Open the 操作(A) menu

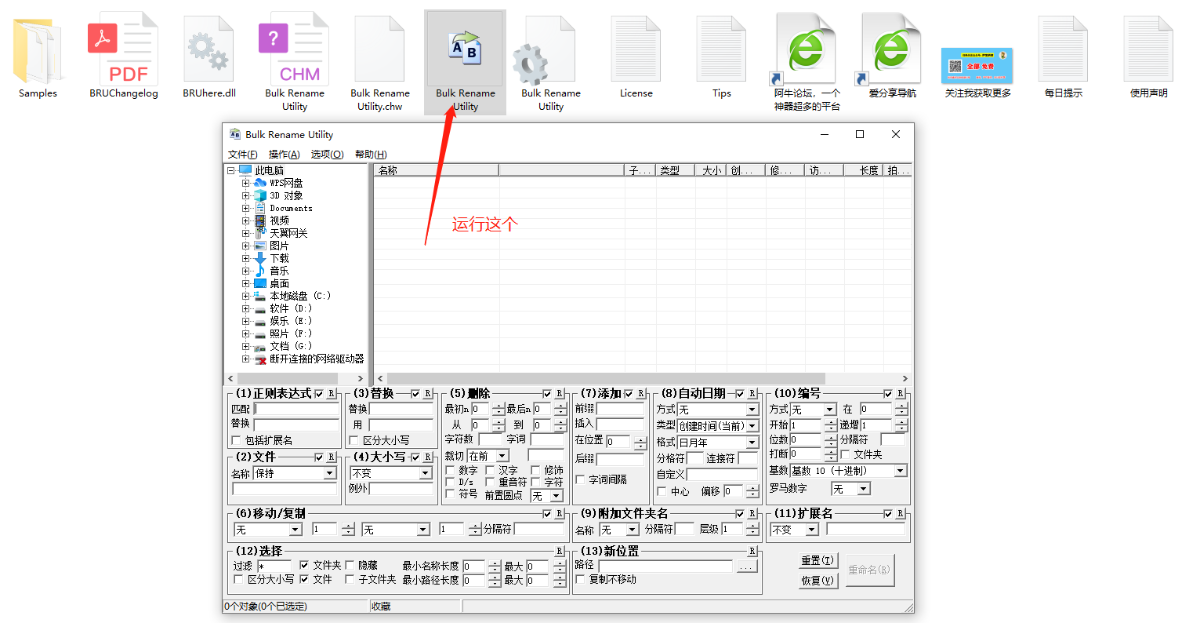284,155
